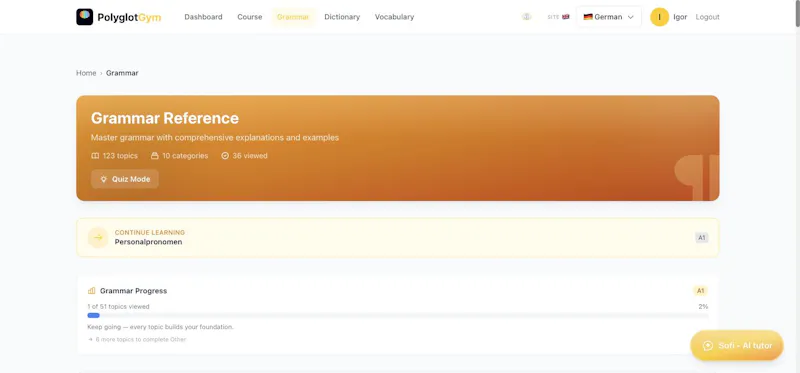
Task: Open the Dictionary page
Action: [x=342, y=17]
